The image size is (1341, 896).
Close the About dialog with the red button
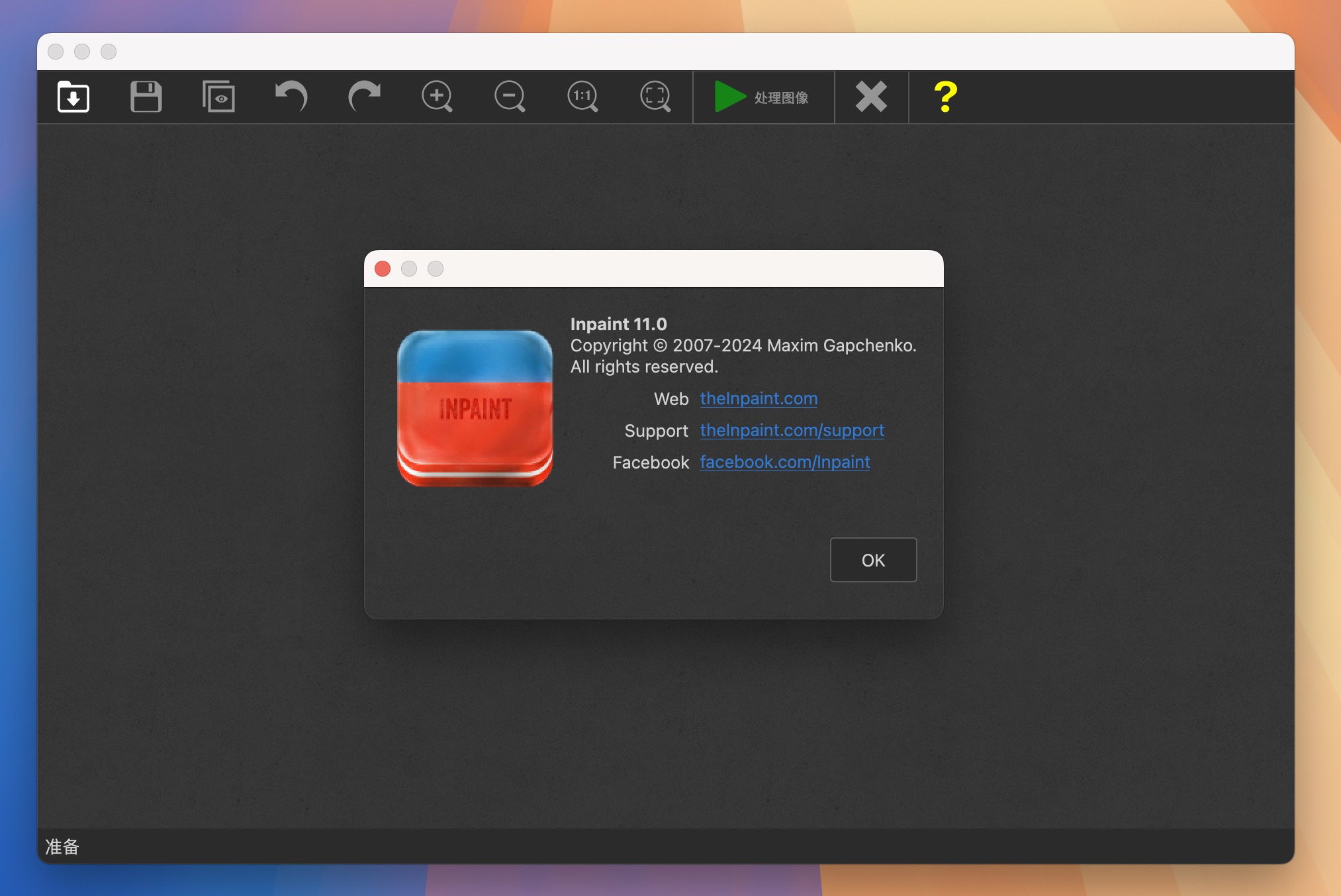coord(383,269)
